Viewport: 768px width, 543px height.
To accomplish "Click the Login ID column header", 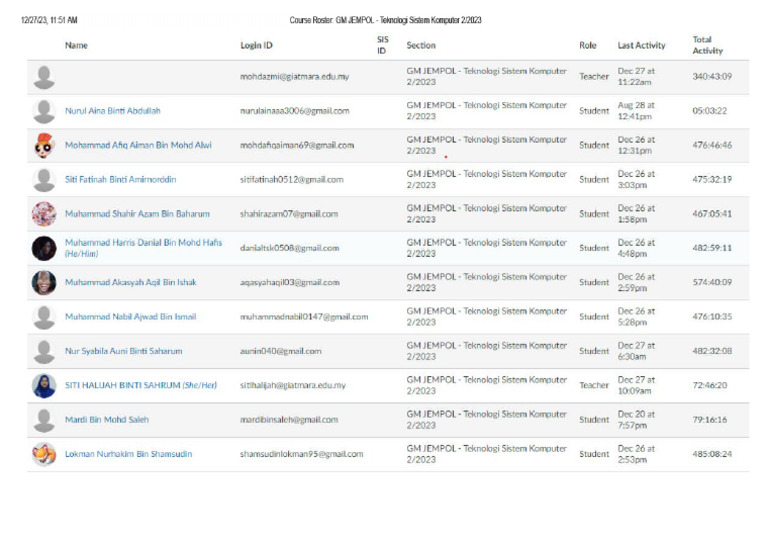I will pyautogui.click(x=256, y=45).
